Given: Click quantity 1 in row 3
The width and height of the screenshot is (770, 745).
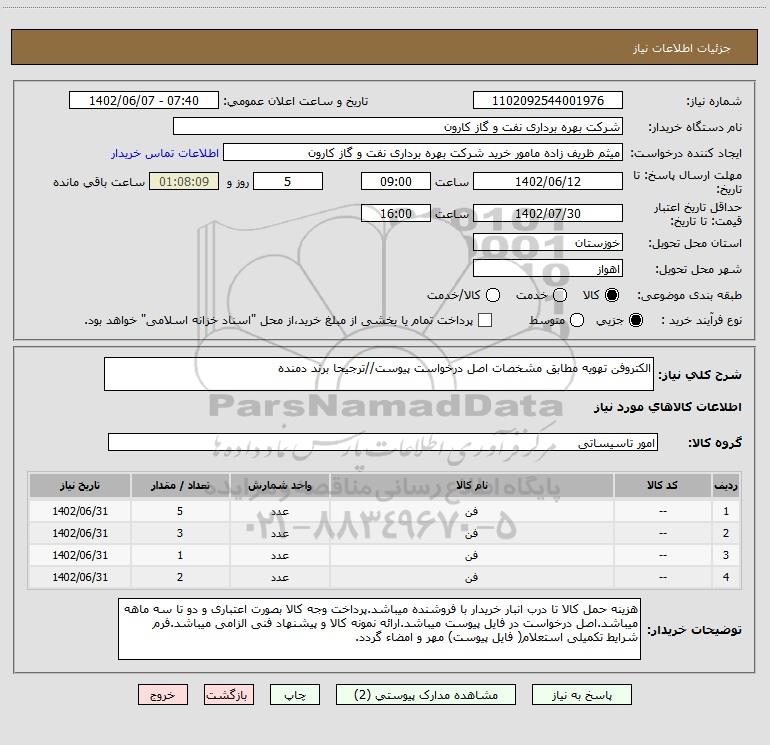Looking at the screenshot, I should [x=180, y=555].
